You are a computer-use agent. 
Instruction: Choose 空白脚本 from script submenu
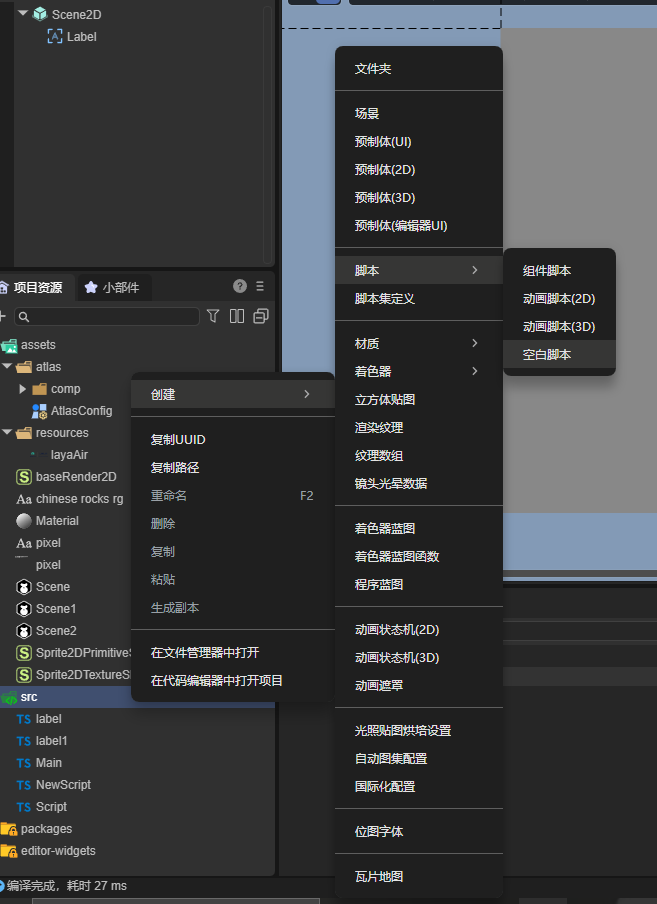(x=547, y=355)
